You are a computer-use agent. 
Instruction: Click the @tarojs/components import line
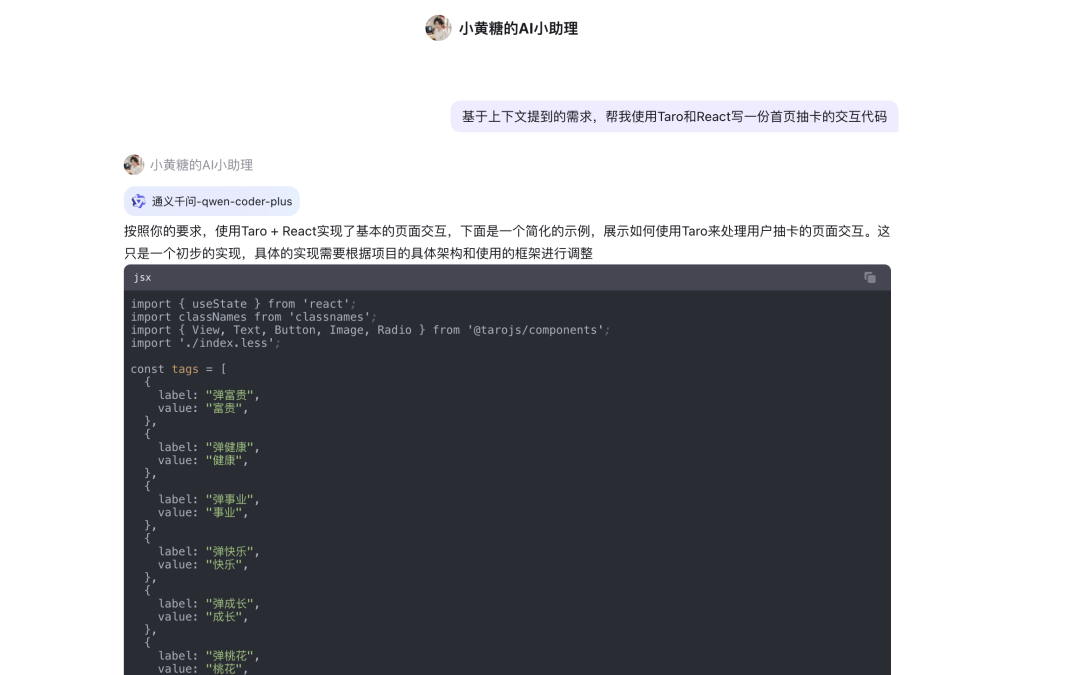coord(371,330)
